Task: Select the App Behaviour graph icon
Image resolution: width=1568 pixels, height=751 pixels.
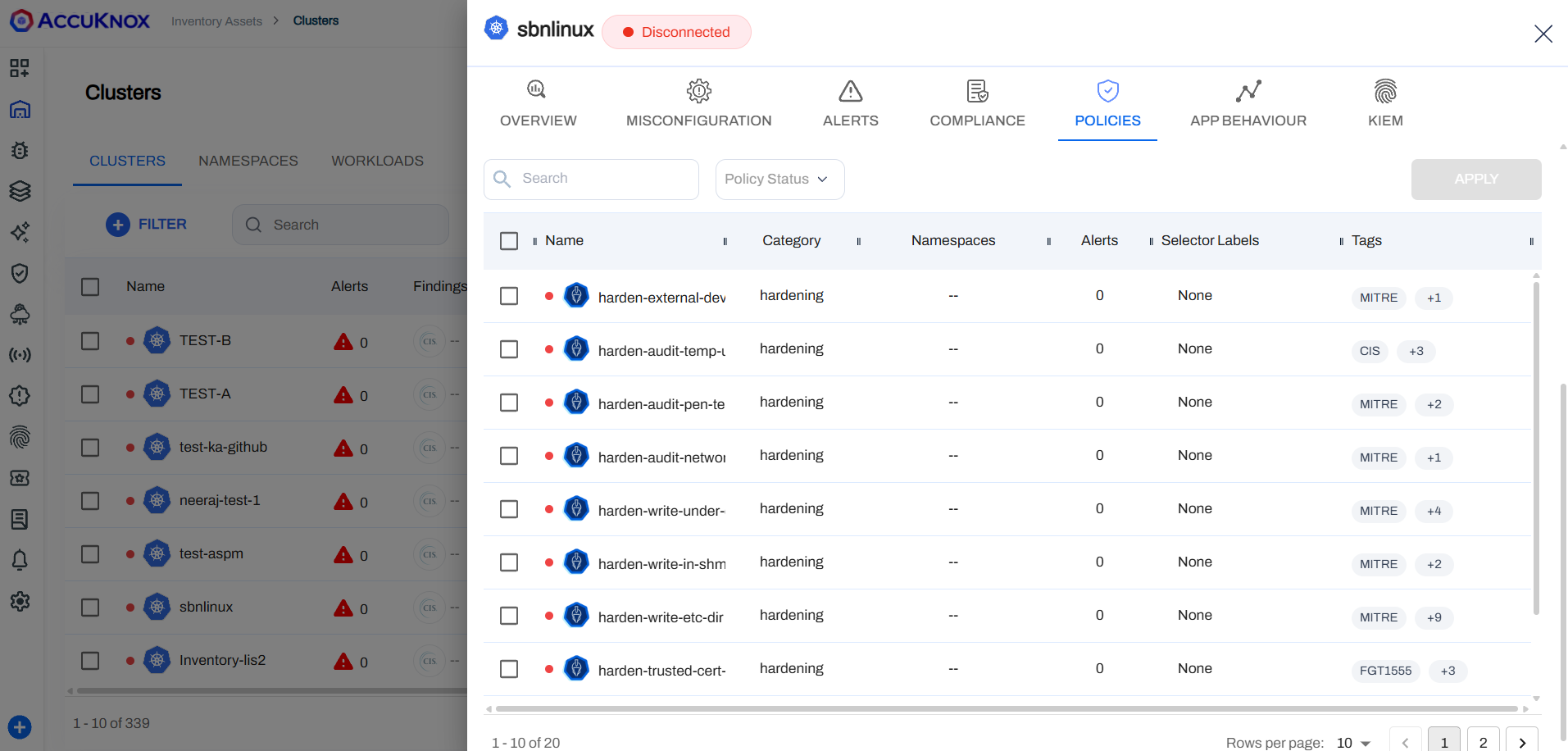Action: click(x=1248, y=90)
